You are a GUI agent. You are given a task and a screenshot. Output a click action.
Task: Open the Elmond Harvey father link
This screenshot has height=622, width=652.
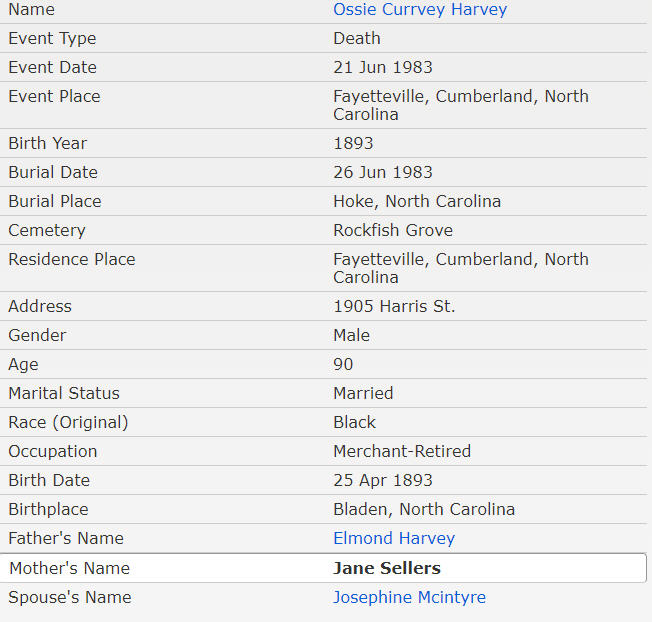[x=394, y=538]
